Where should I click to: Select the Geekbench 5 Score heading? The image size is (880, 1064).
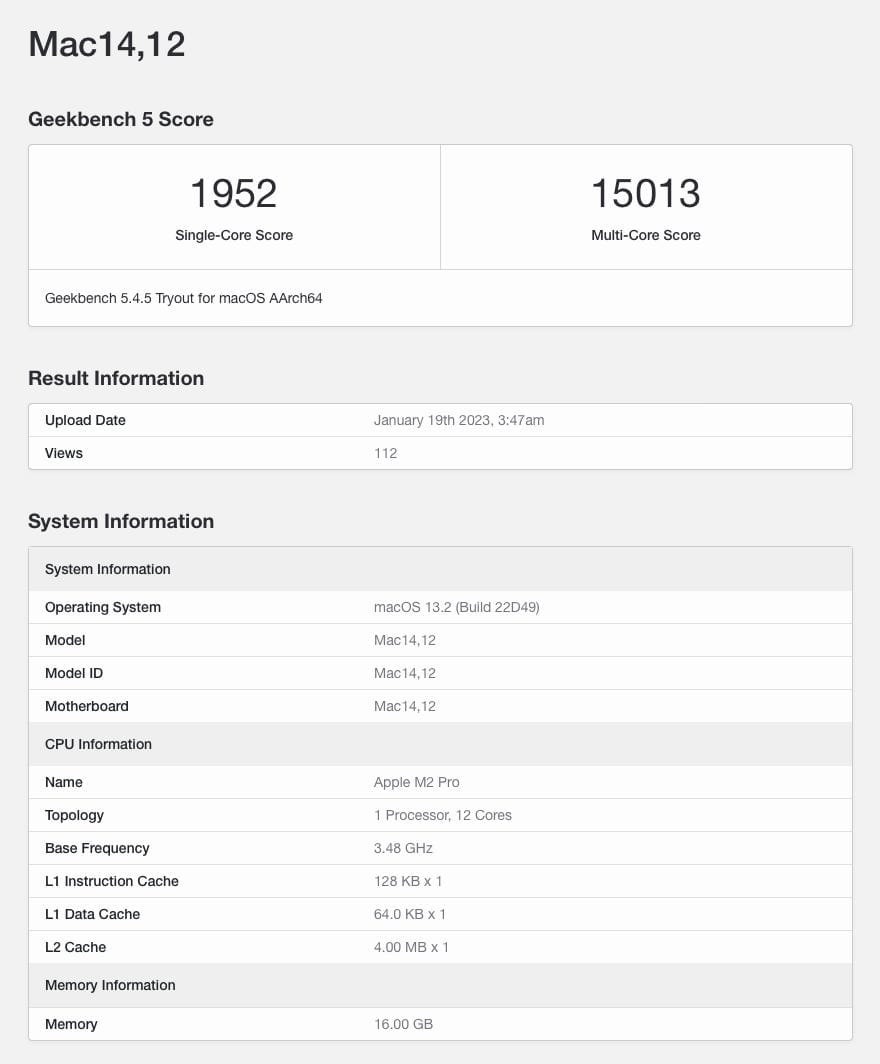click(121, 119)
